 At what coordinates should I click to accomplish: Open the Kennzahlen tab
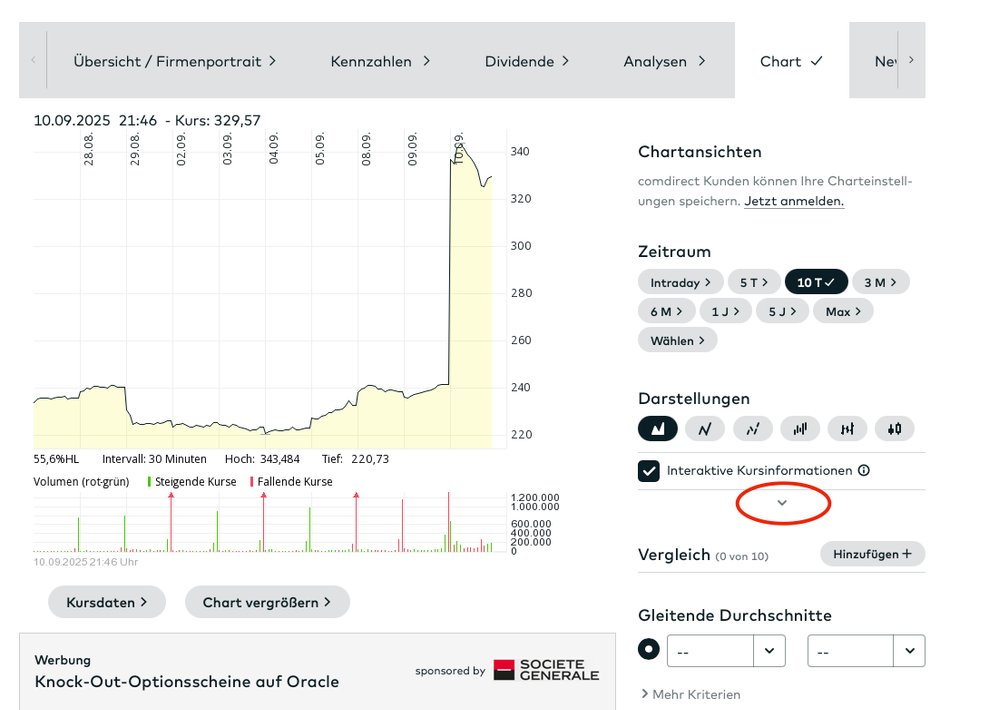click(380, 61)
